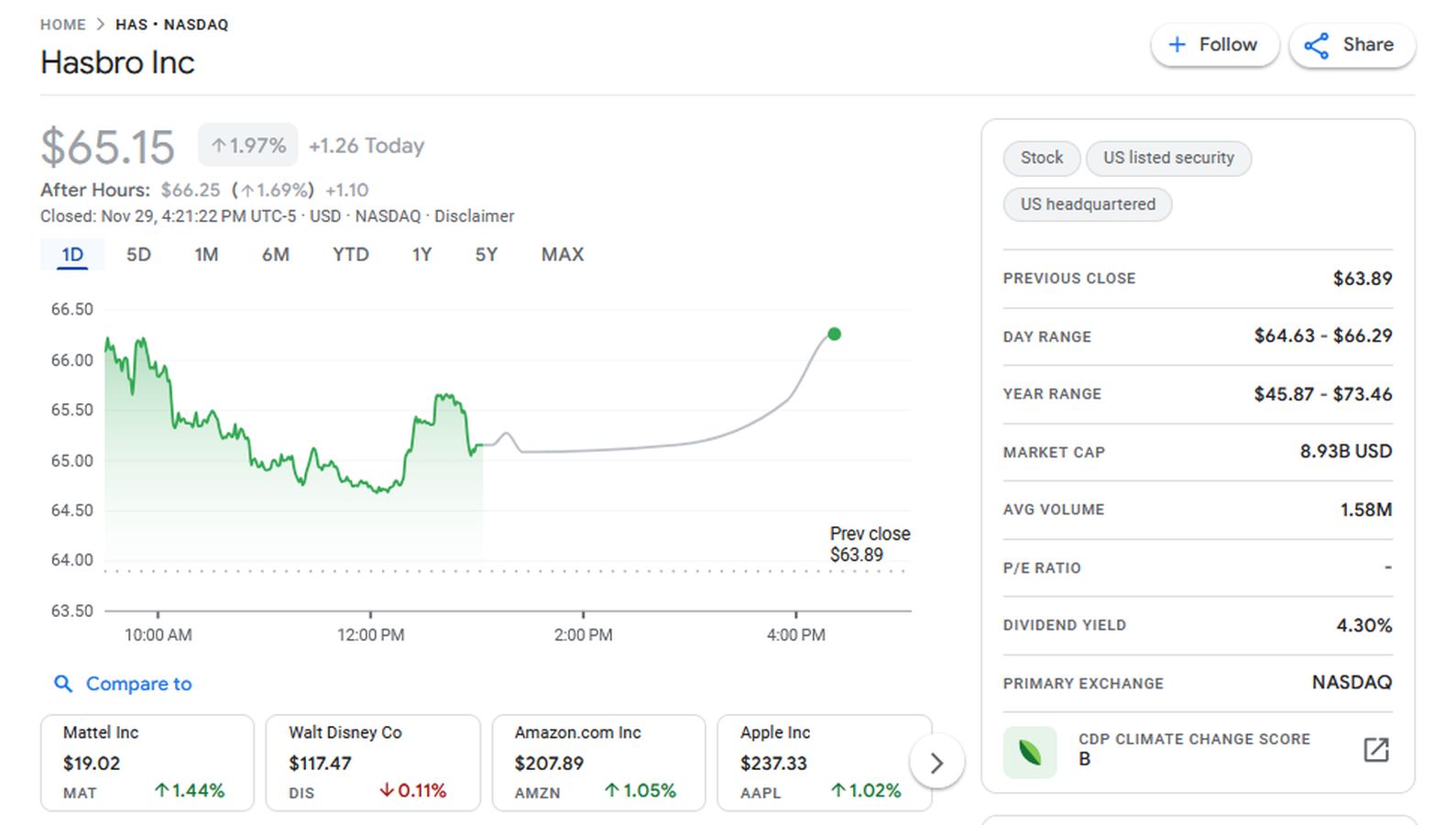Click the MARKET CAP label
This screenshot has width=1456, height=825.
point(1054,453)
